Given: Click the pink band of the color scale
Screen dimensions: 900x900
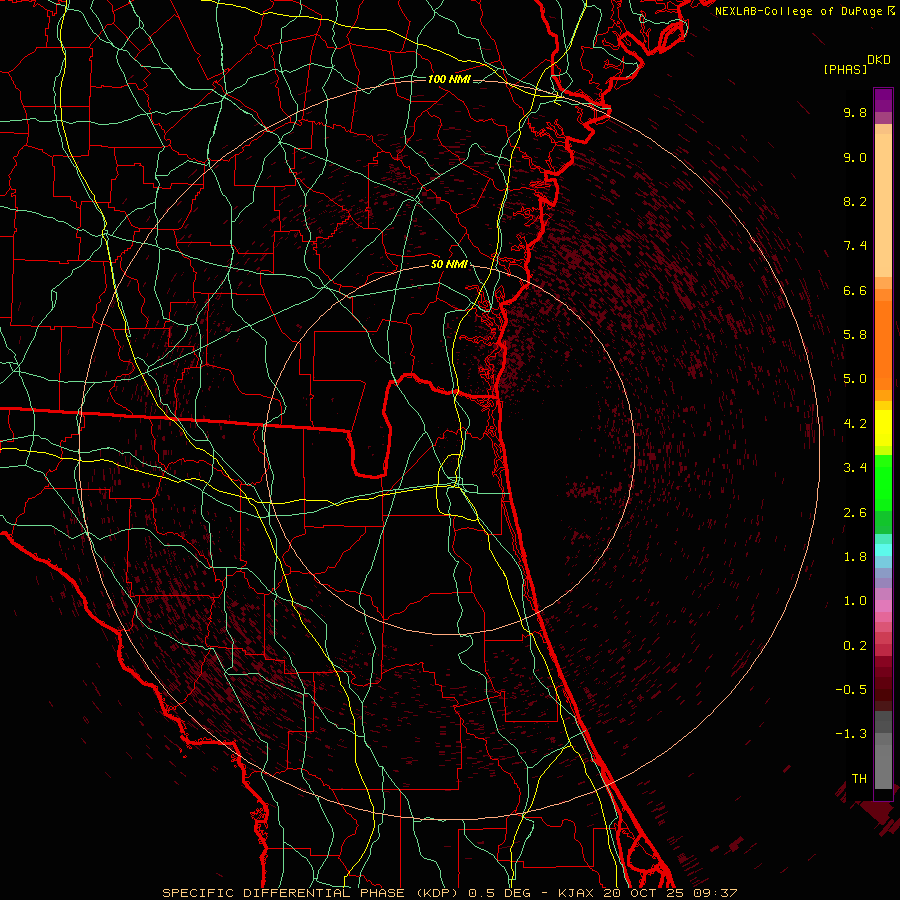Looking at the screenshot, I should tap(883, 605).
